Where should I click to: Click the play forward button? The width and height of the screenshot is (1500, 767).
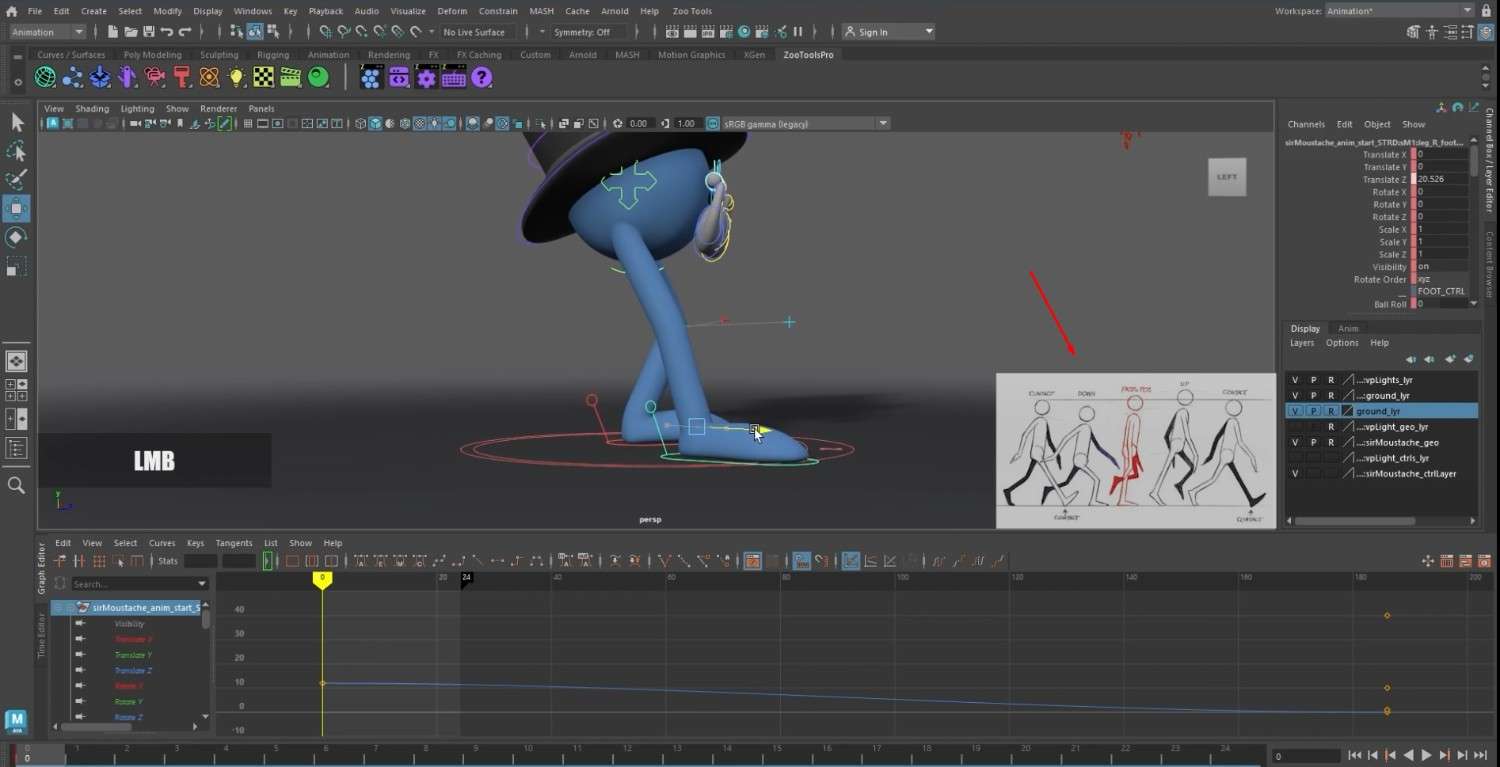click(1426, 756)
